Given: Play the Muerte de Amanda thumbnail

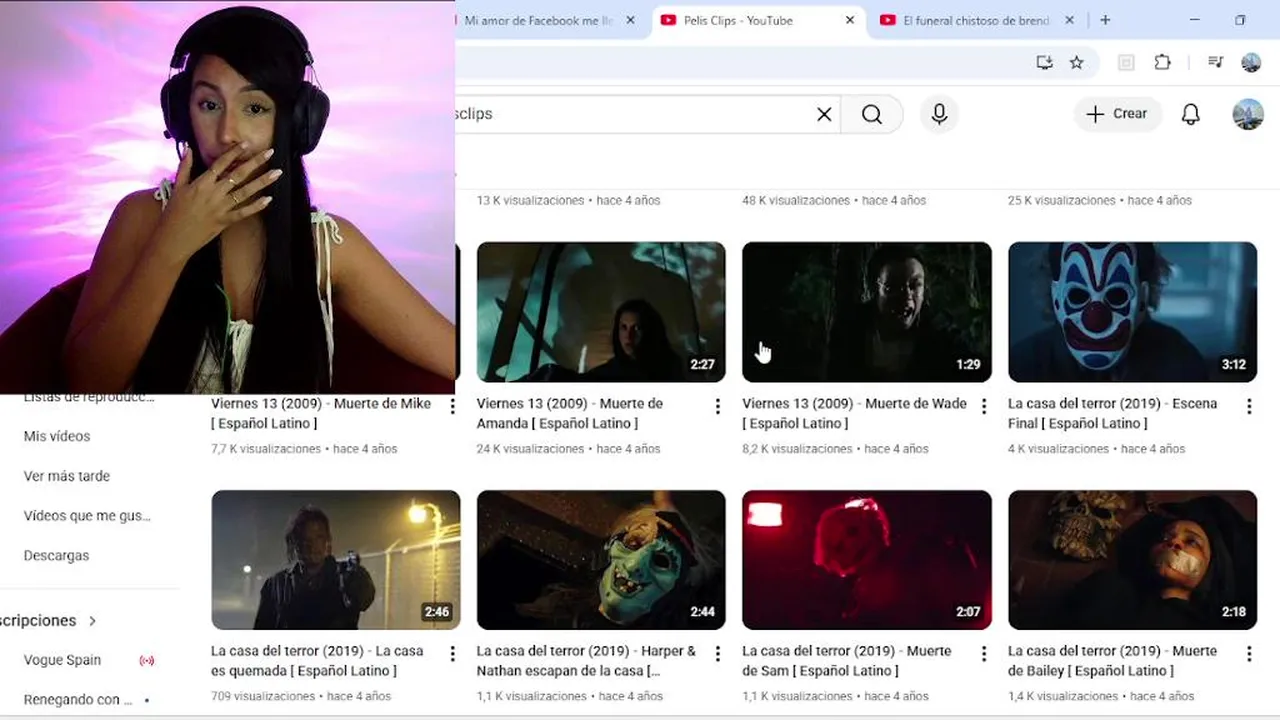Looking at the screenshot, I should click(x=601, y=312).
